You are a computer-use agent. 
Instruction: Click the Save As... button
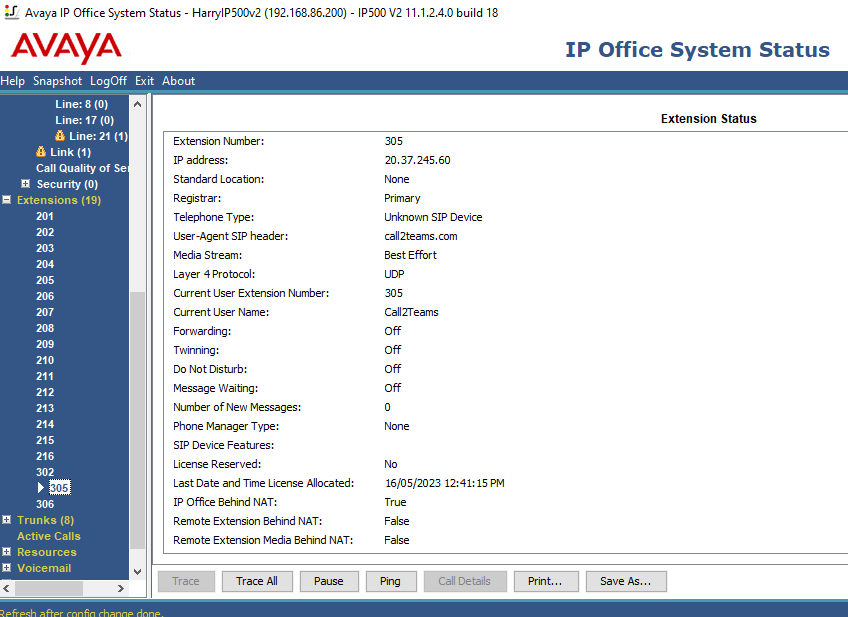(626, 581)
